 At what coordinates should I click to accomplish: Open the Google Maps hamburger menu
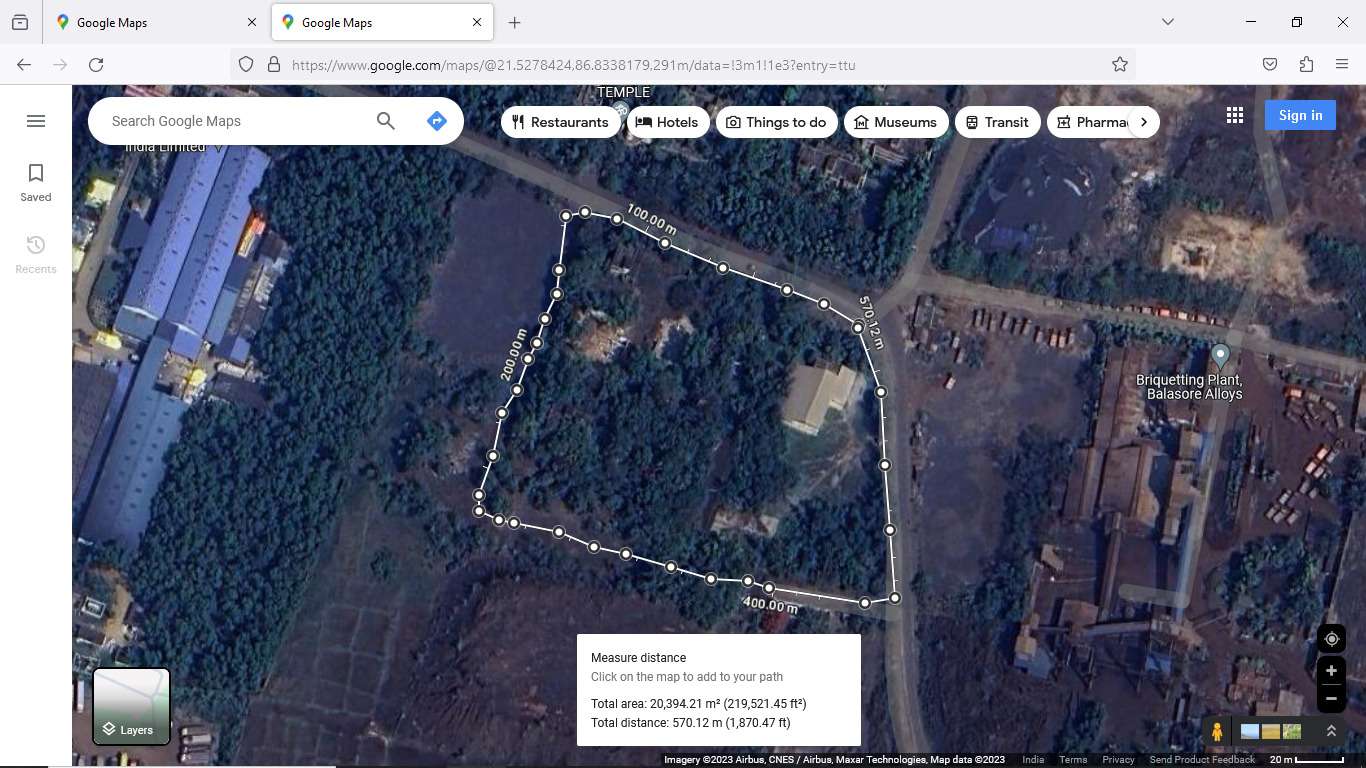pyautogui.click(x=36, y=121)
